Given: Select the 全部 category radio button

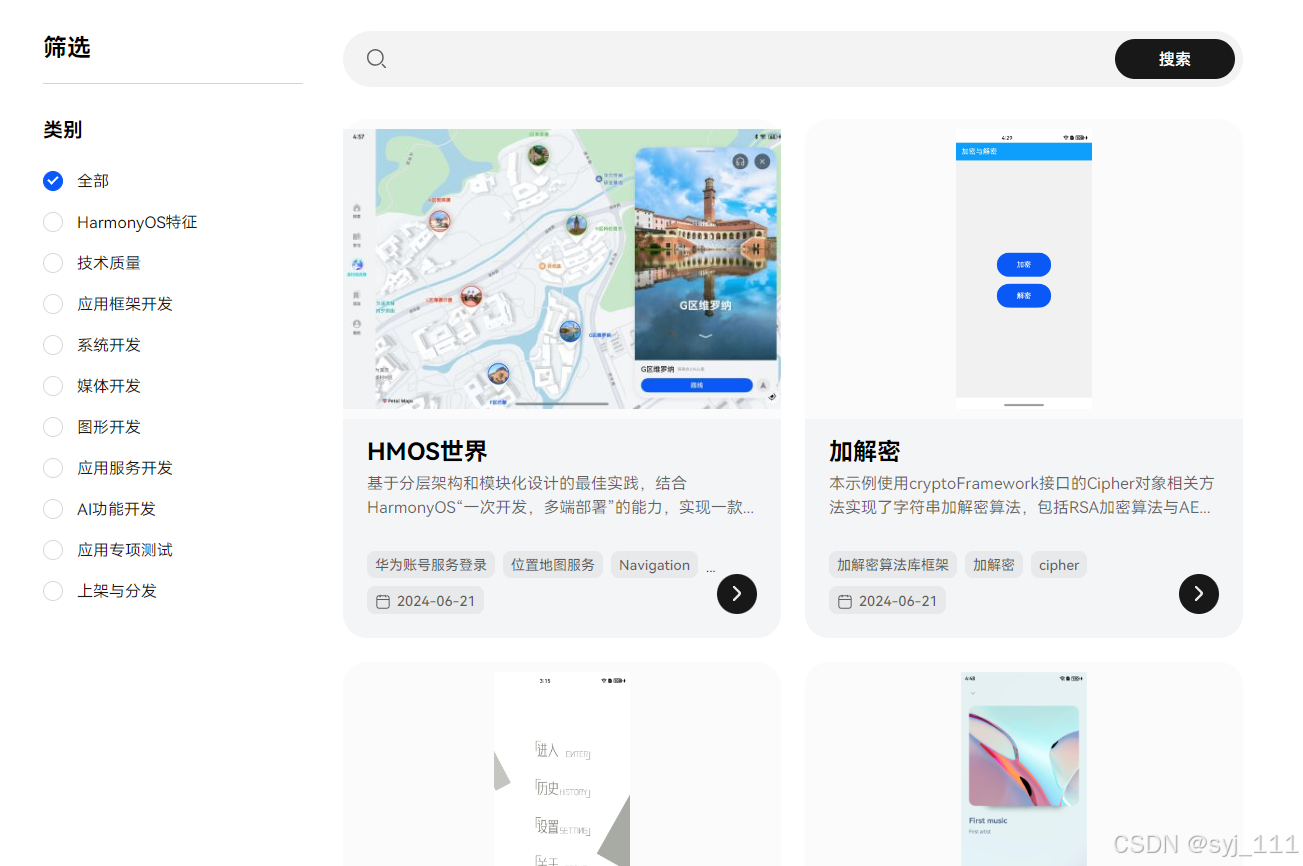Looking at the screenshot, I should [53, 181].
